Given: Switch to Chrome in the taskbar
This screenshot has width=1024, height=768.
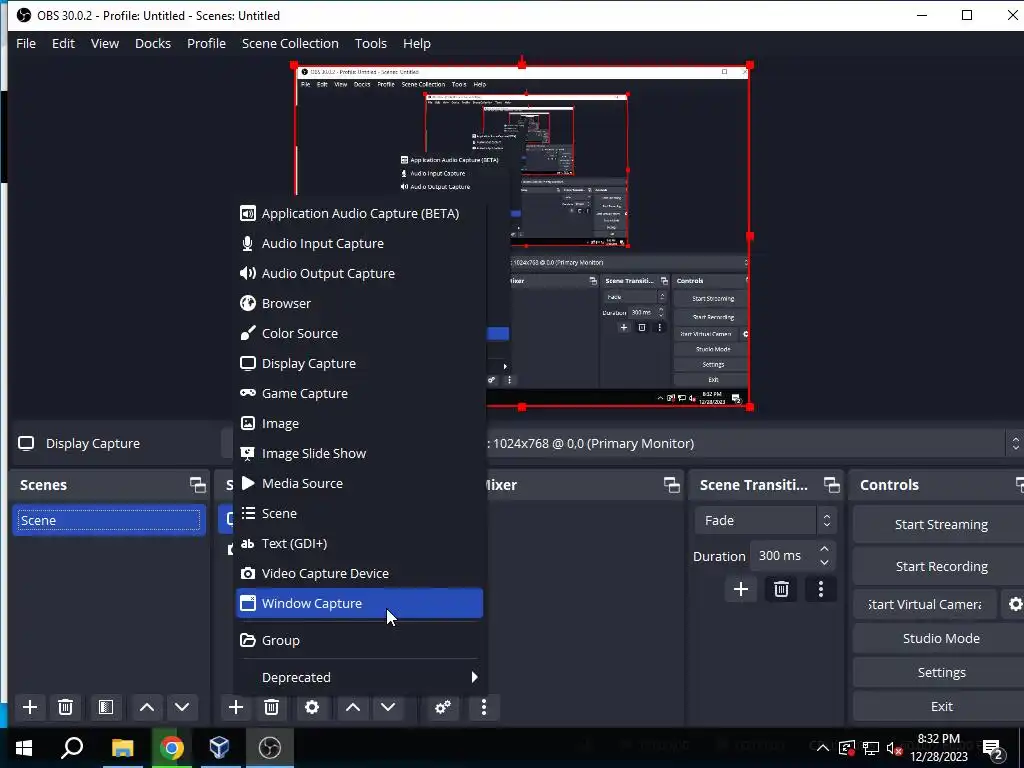Looking at the screenshot, I should click(171, 748).
